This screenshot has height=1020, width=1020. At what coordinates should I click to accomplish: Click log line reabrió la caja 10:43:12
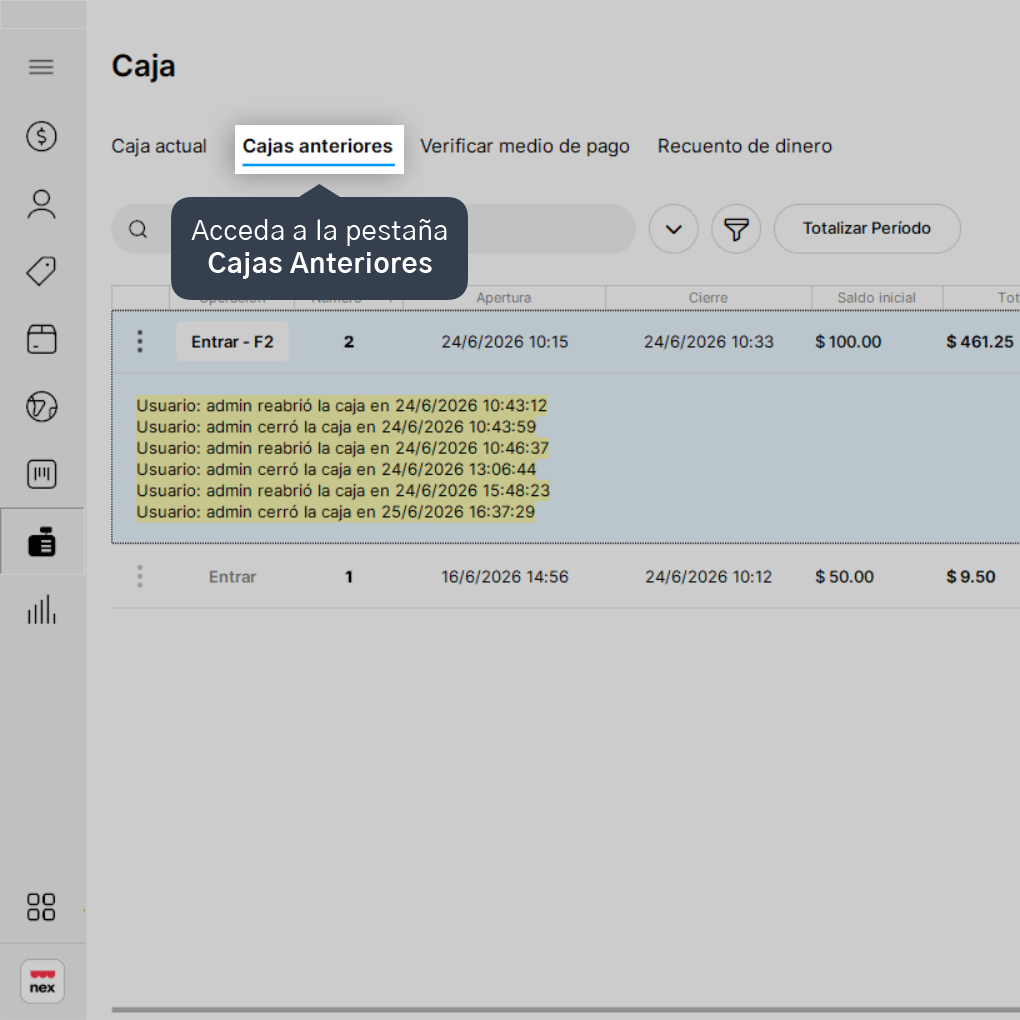342,405
